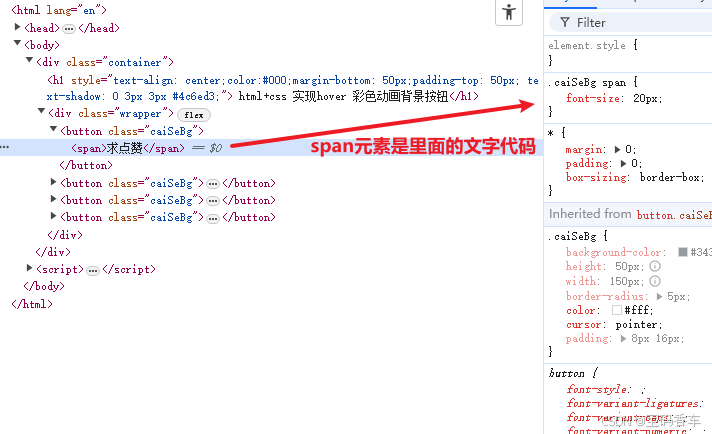
Task: Click ellipsis inside collapsed script tag
Action: coord(93,271)
